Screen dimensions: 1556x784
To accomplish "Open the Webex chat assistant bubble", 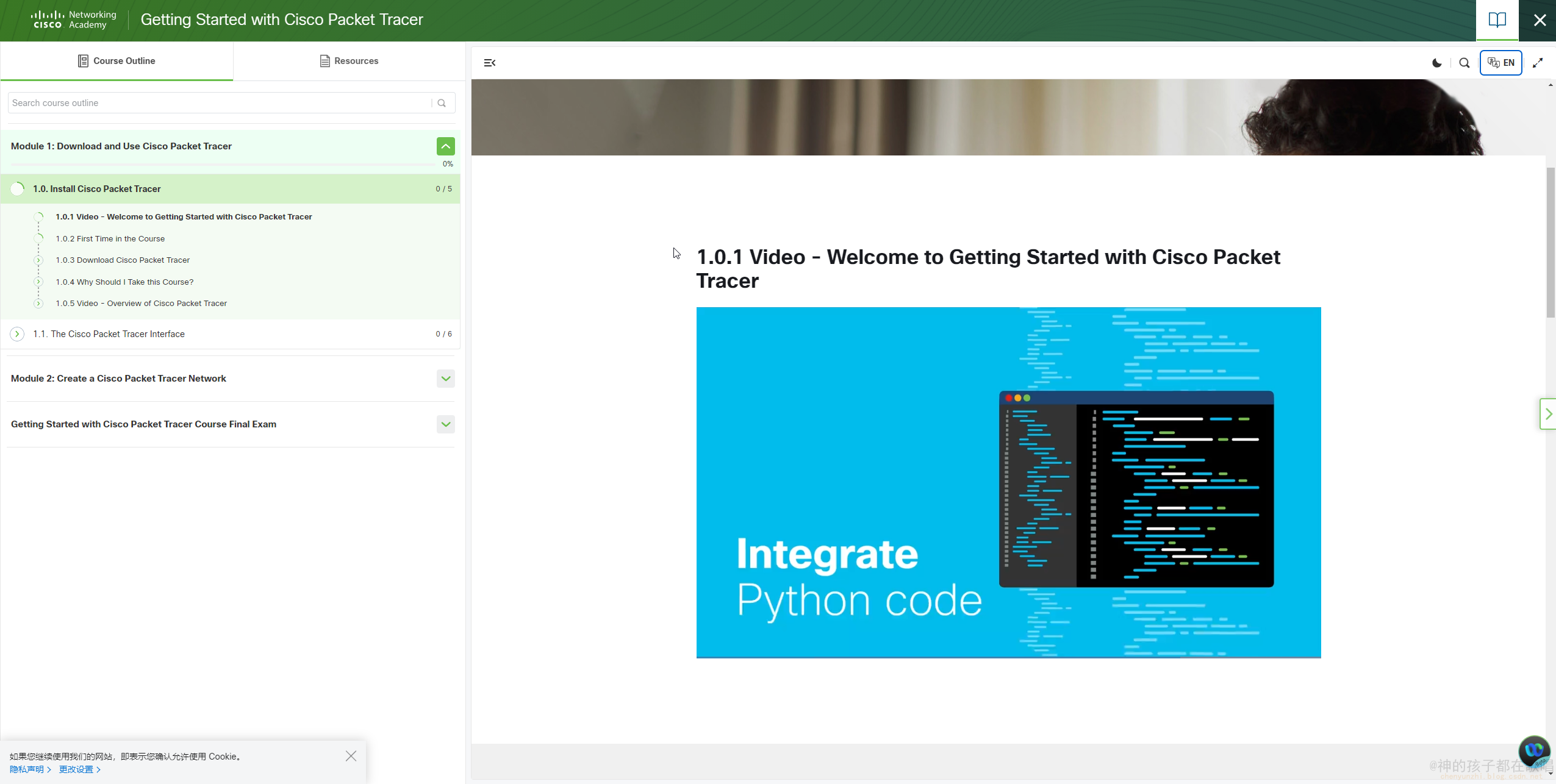I will click(1533, 750).
